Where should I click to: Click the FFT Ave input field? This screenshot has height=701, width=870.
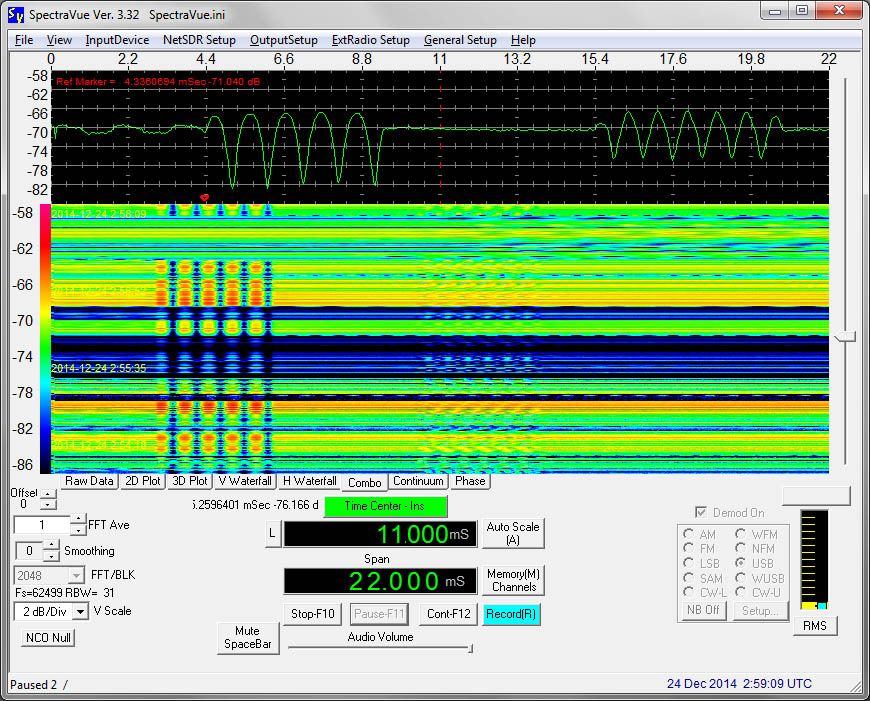[x=42, y=525]
